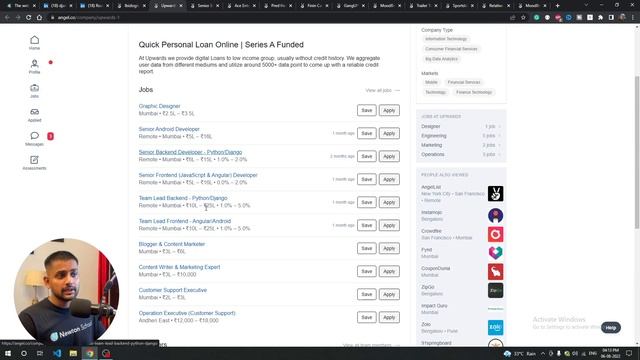Screen dimensions: 640x360
Task: Click Big Data Analytics tag
Action: (x=441, y=59)
